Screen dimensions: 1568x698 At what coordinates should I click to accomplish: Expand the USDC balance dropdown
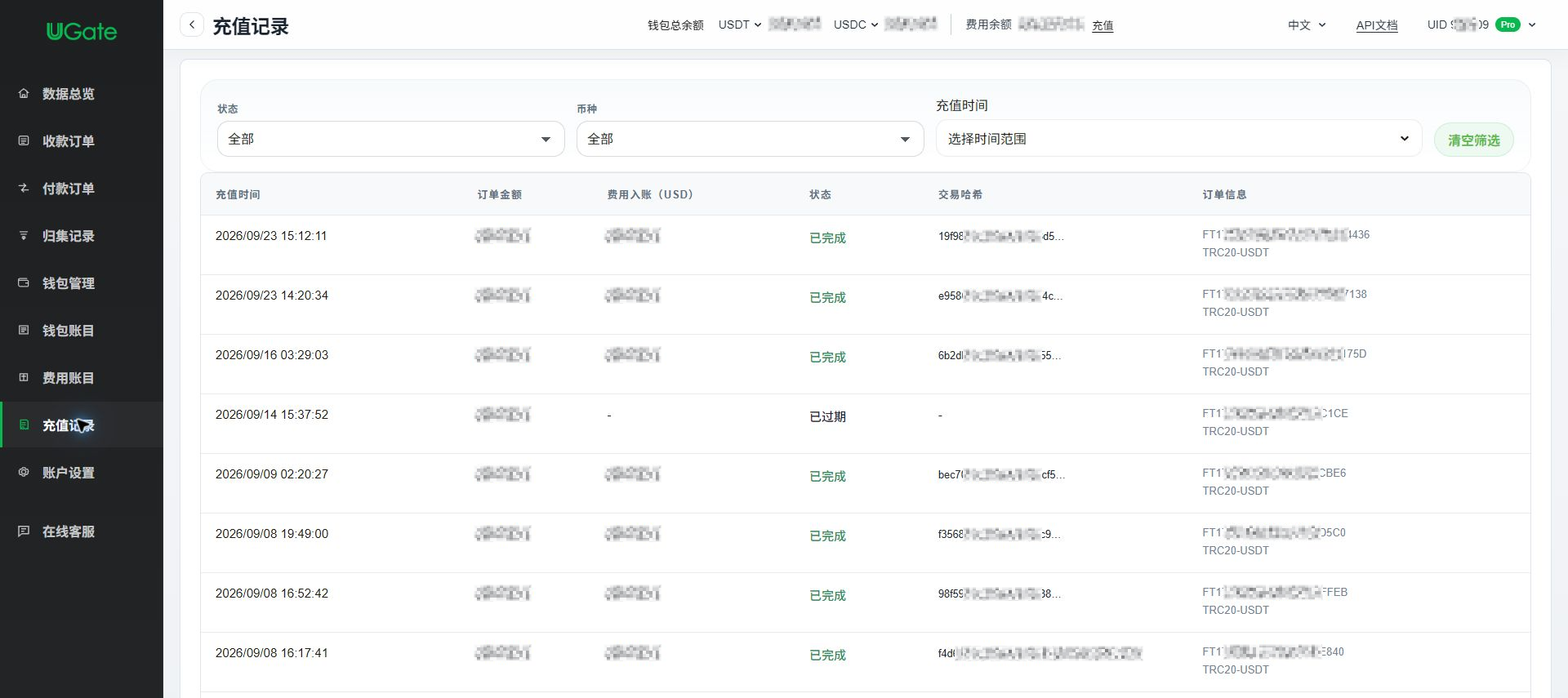(x=856, y=24)
